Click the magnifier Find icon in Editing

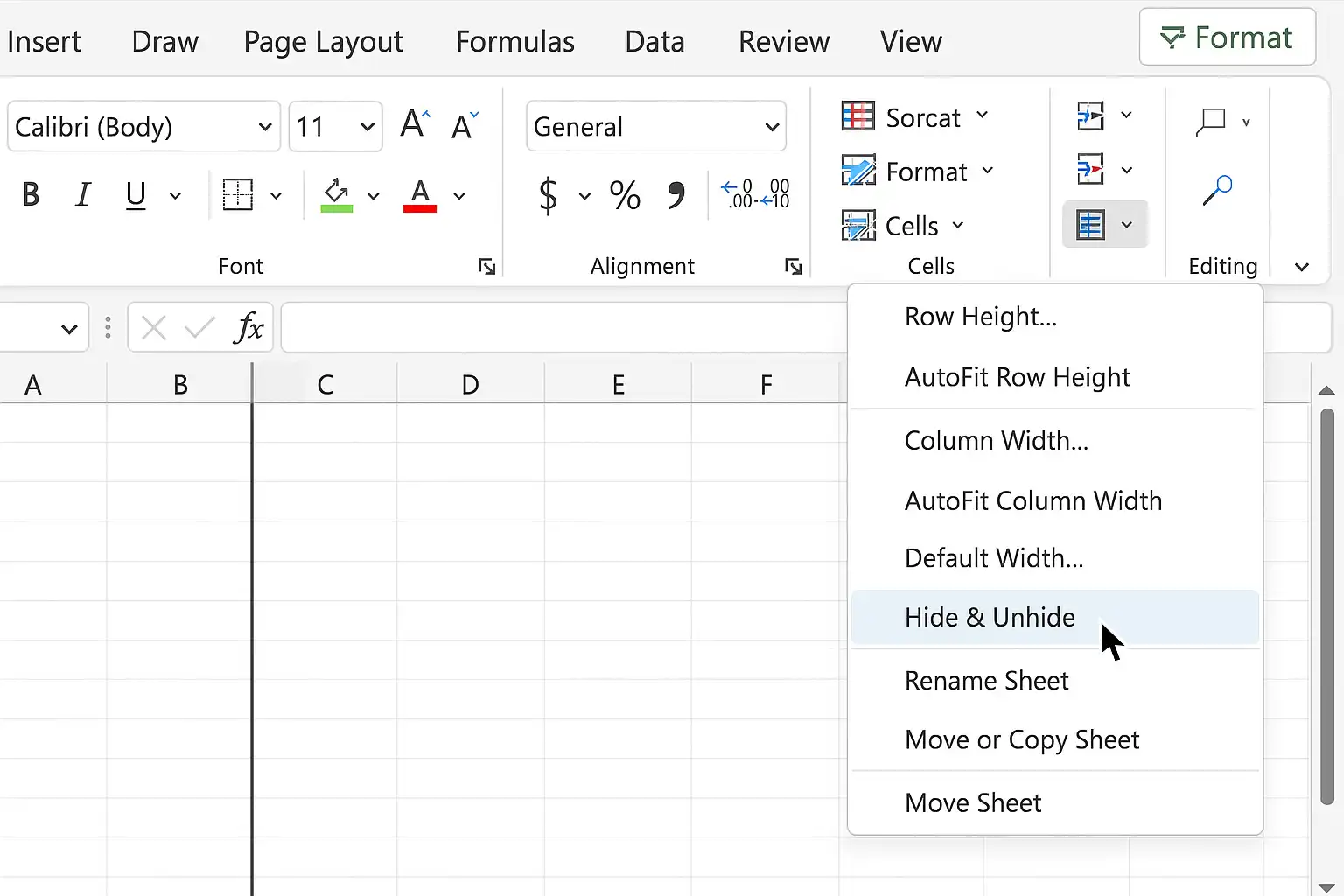coord(1217,190)
